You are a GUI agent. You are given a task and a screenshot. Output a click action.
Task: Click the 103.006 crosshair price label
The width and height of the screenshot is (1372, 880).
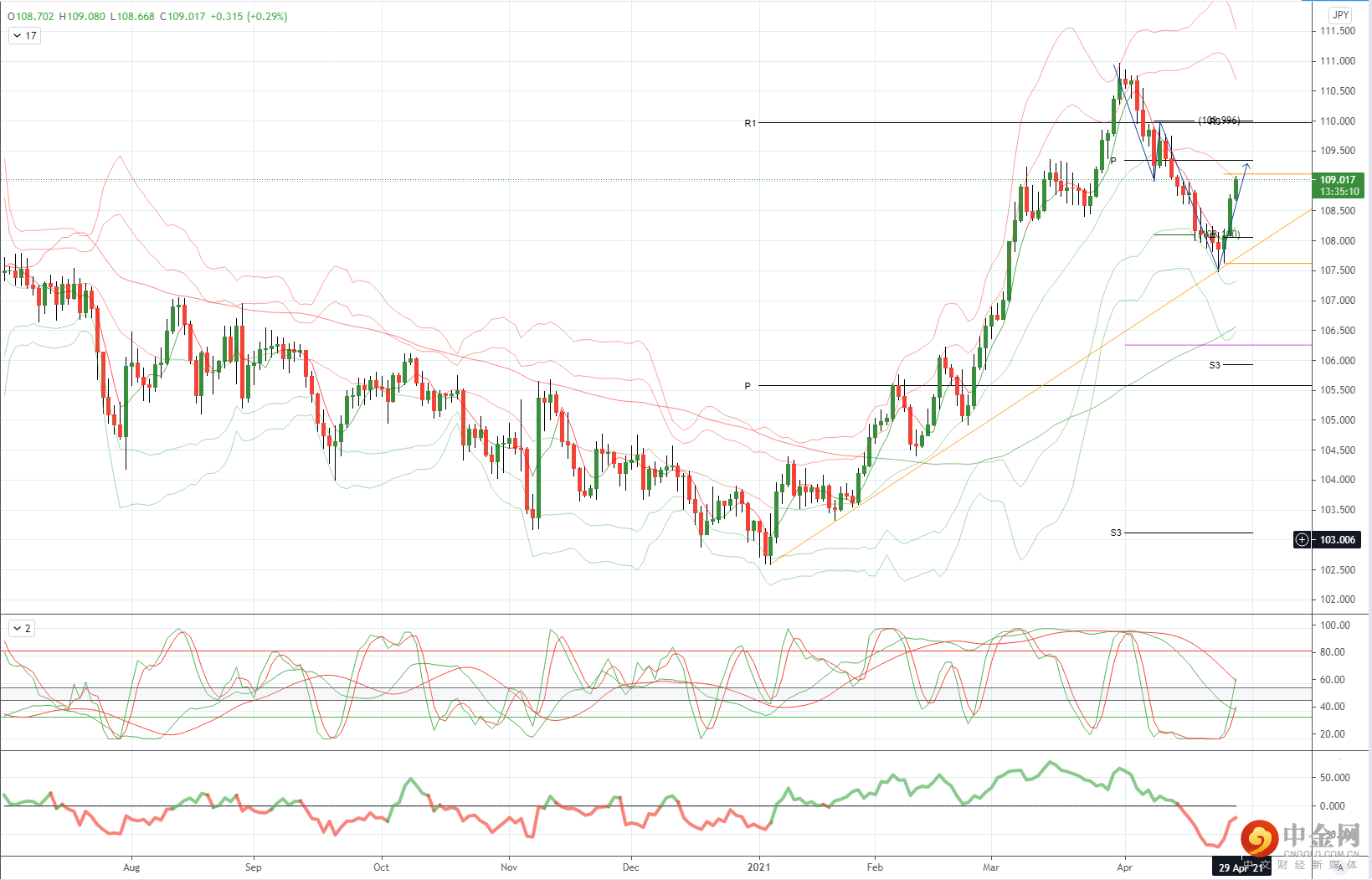(1338, 539)
